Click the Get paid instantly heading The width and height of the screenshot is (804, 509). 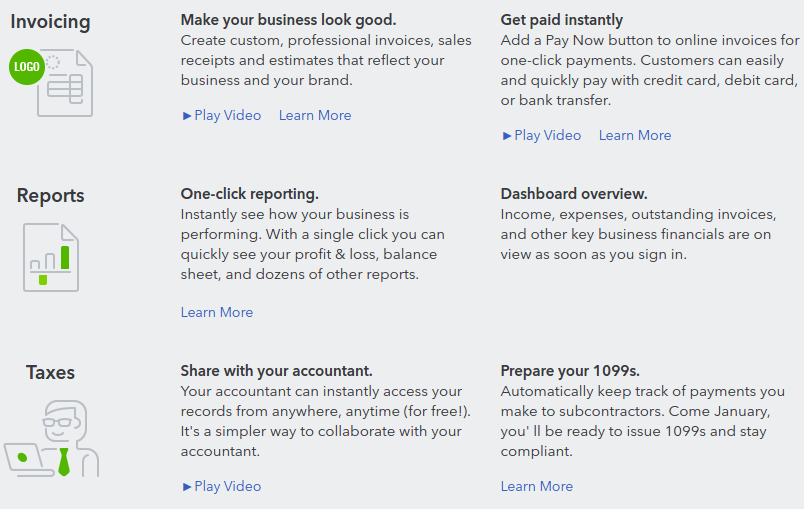pos(561,20)
